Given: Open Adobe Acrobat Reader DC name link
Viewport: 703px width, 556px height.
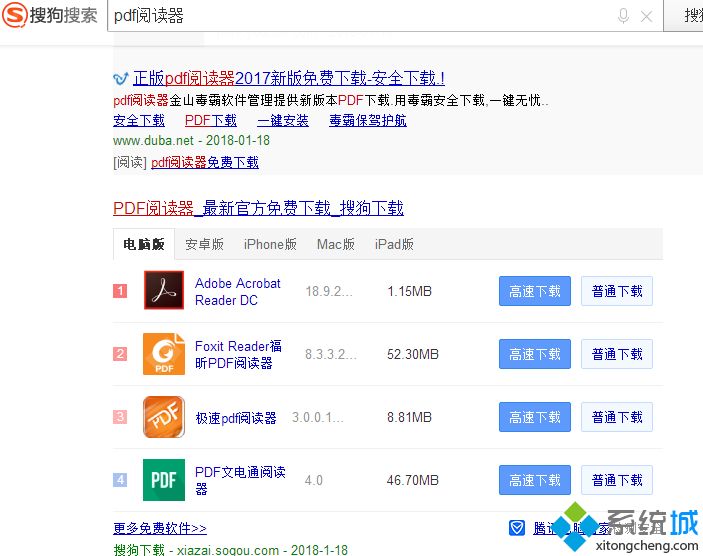Looking at the screenshot, I should 238,291.
